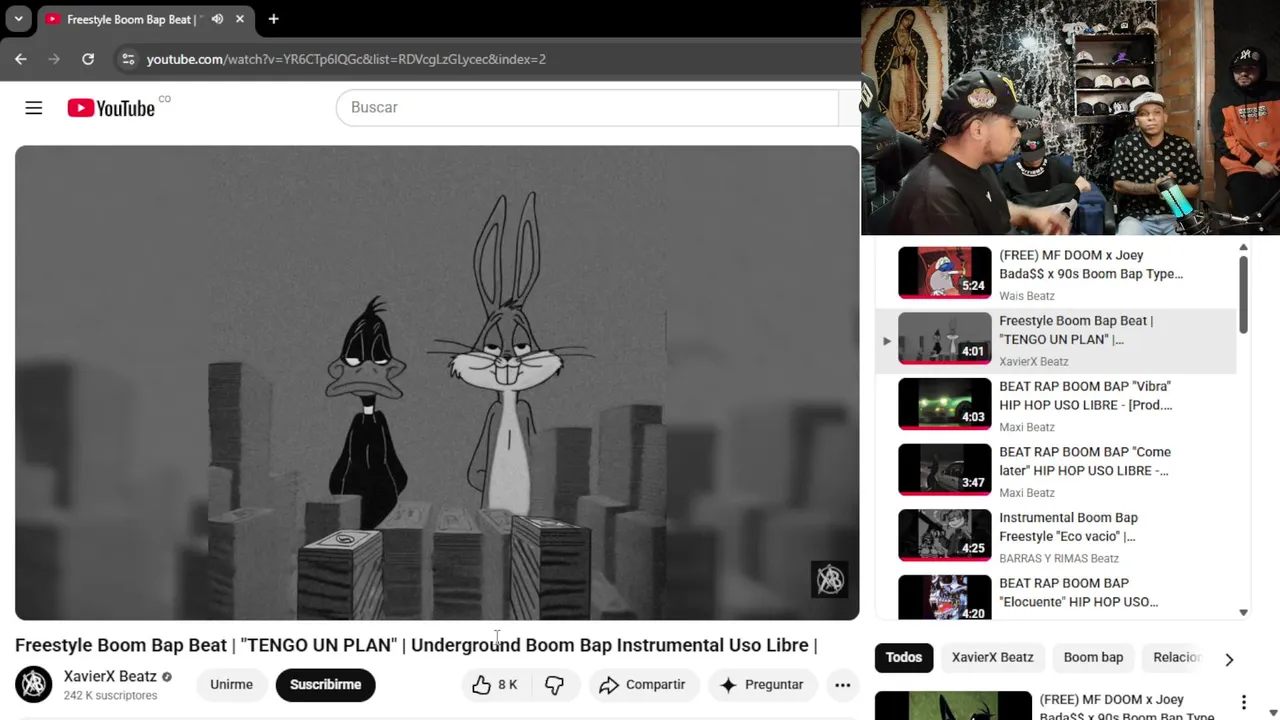Image resolution: width=1280 pixels, height=720 pixels.
Task: Click the Compartir share button
Action: coord(642,685)
